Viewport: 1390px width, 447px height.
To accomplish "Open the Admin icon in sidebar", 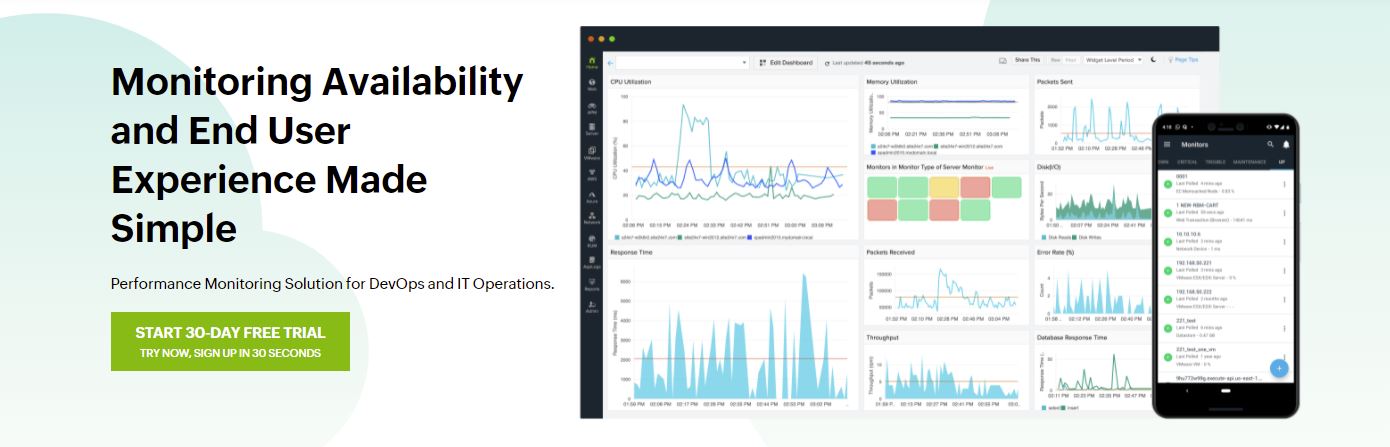I will point(592,306).
